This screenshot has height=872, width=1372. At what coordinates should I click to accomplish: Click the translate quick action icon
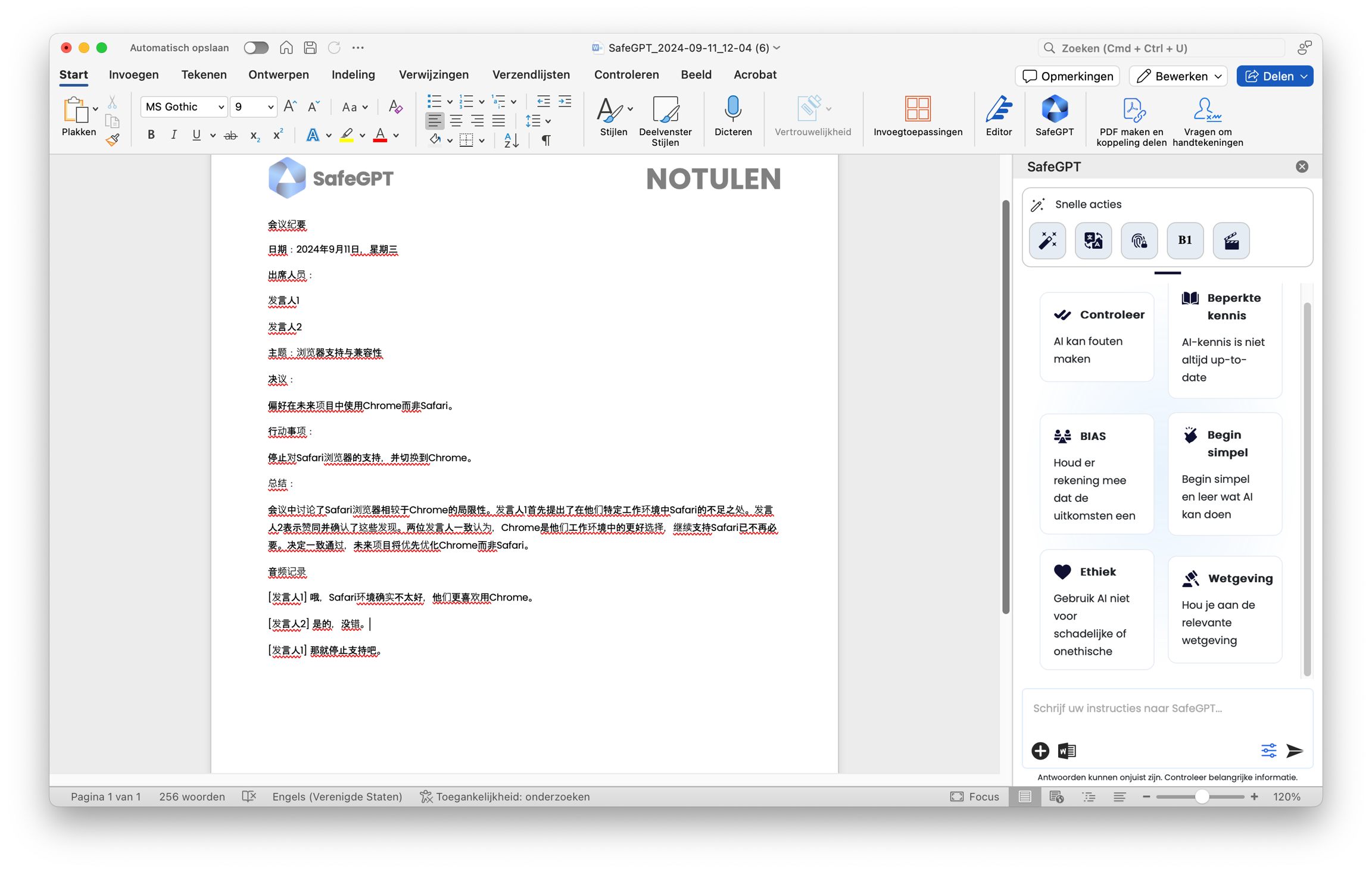(1093, 240)
